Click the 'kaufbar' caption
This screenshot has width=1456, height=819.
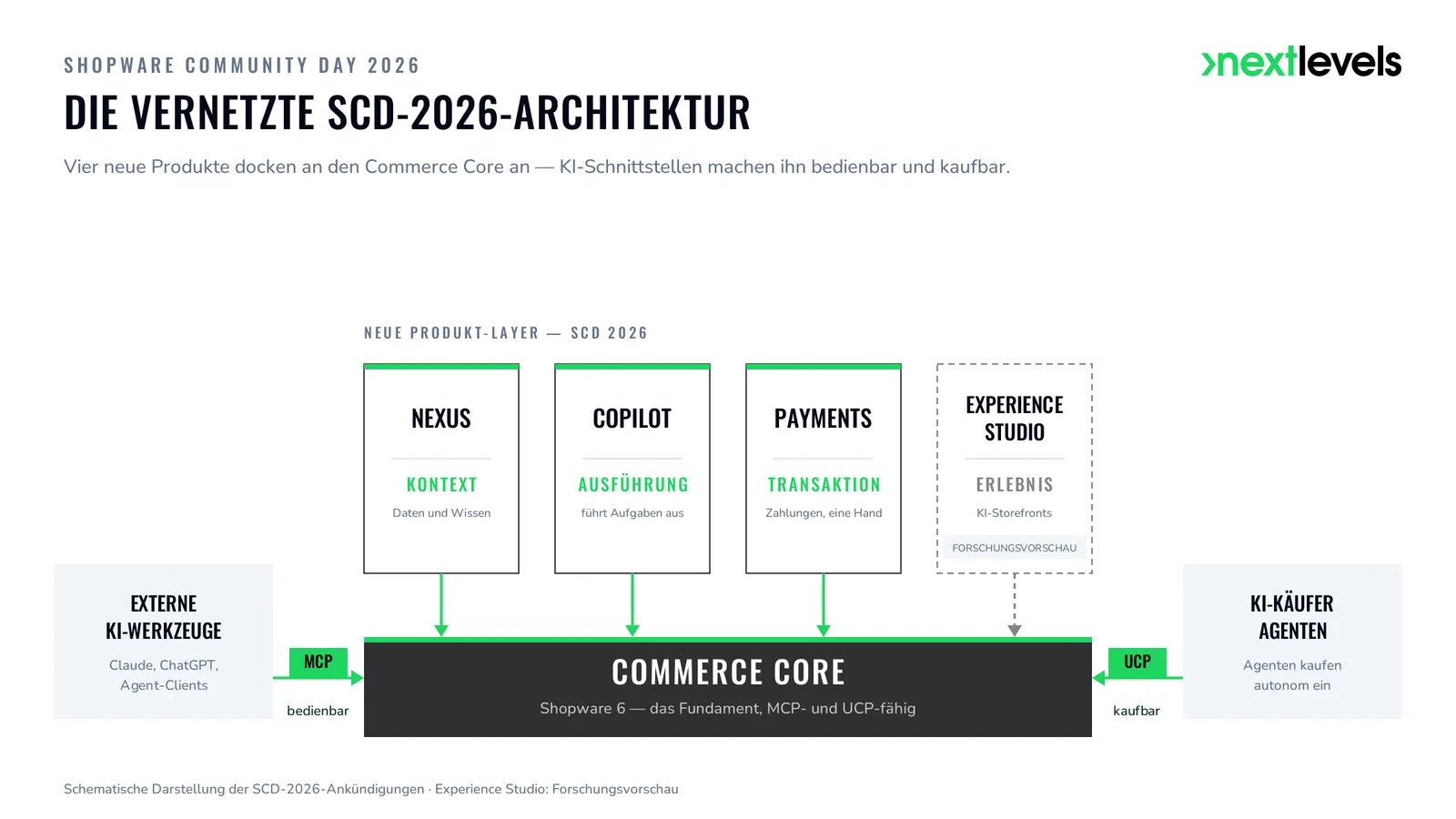pyautogui.click(x=1137, y=711)
